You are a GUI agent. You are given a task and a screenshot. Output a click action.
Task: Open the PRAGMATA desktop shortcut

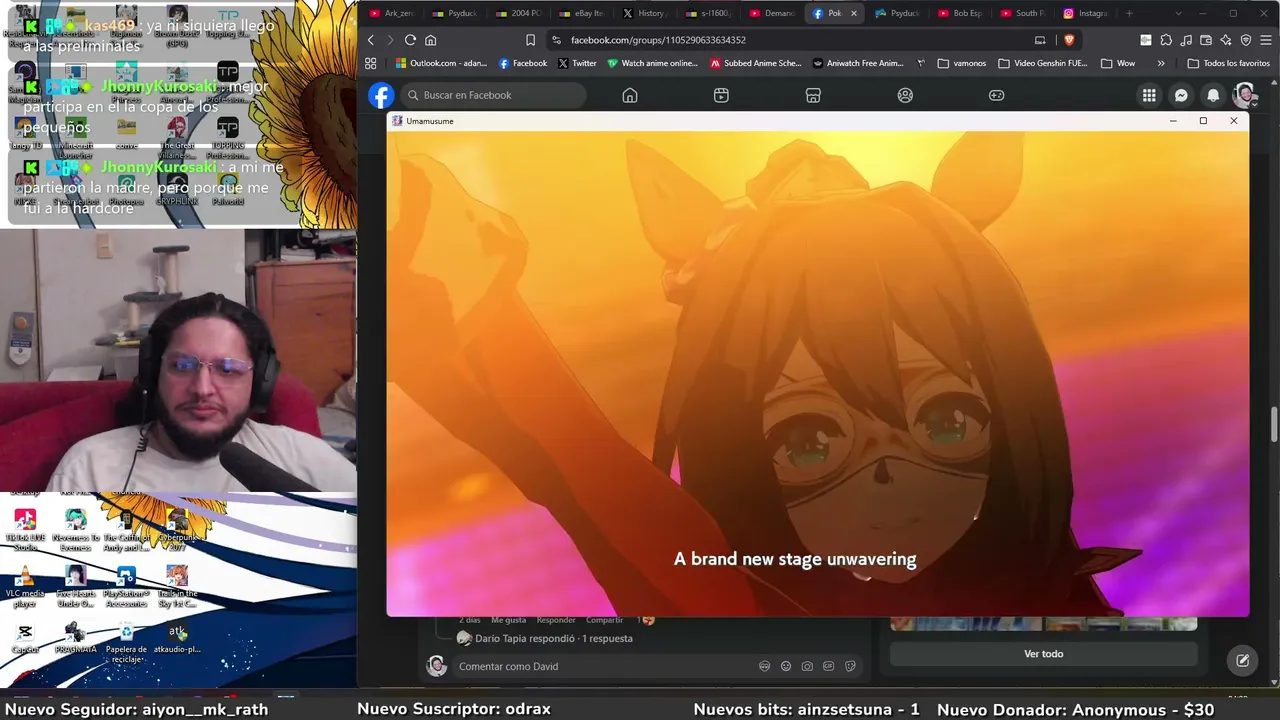point(75,639)
